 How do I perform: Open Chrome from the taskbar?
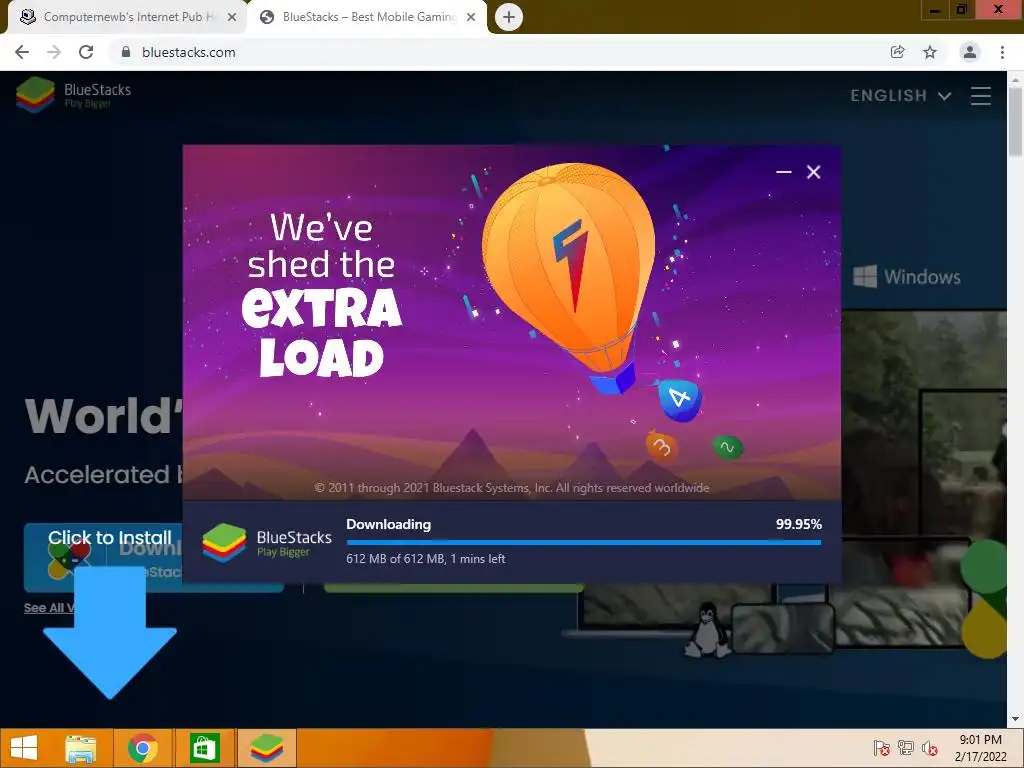point(142,748)
